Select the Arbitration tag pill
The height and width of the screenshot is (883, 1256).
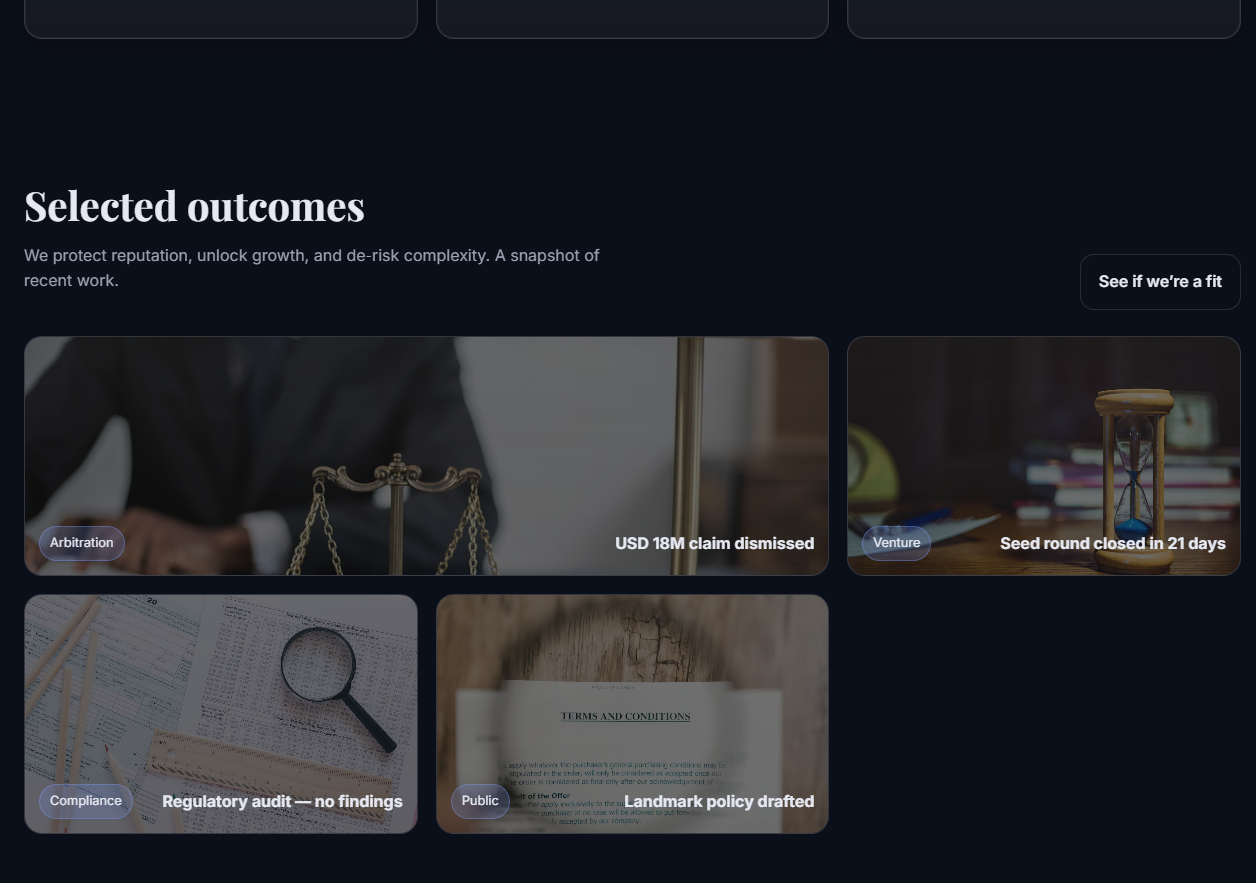click(82, 543)
